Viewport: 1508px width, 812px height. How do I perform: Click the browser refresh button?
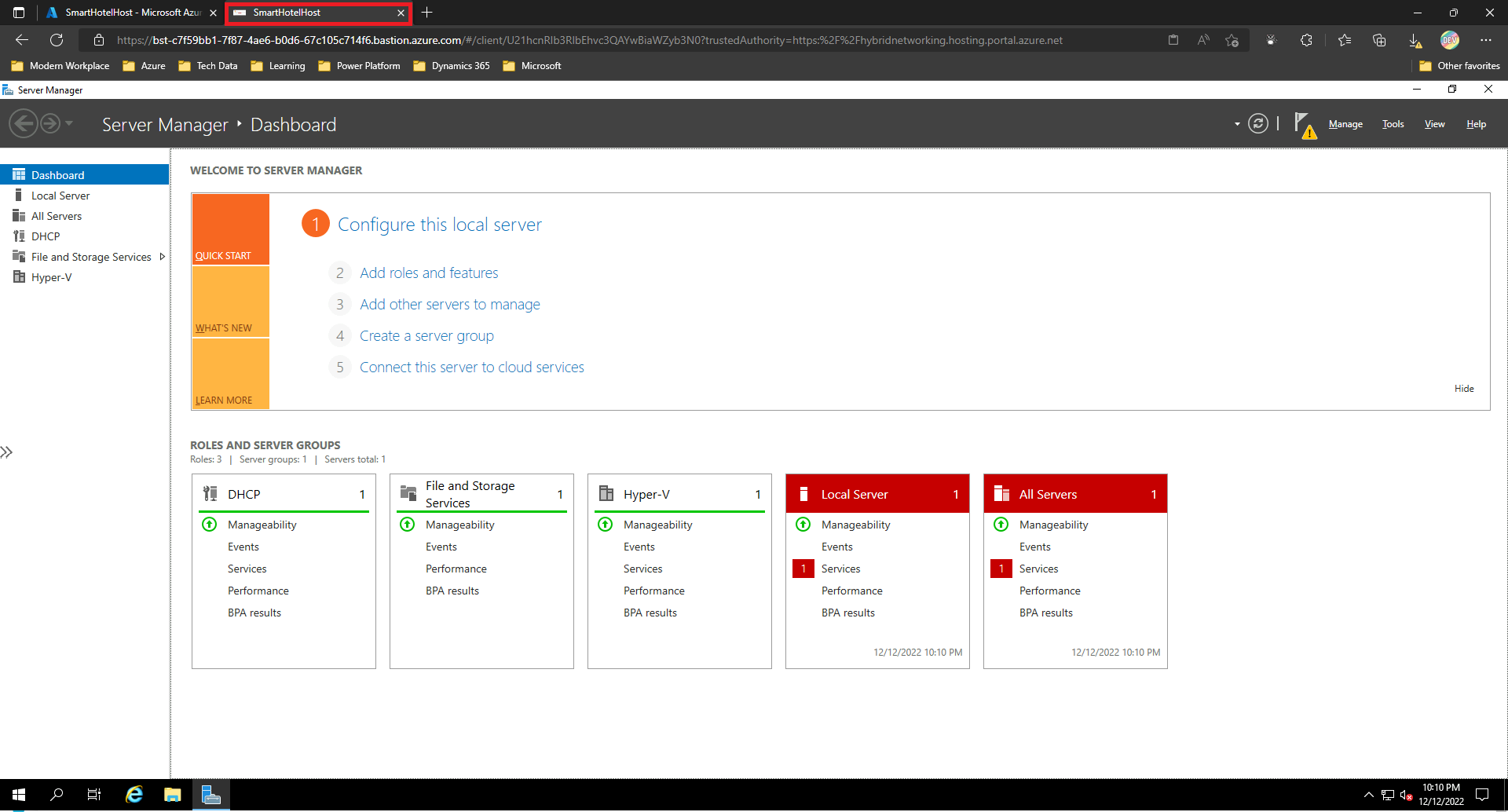click(57, 40)
